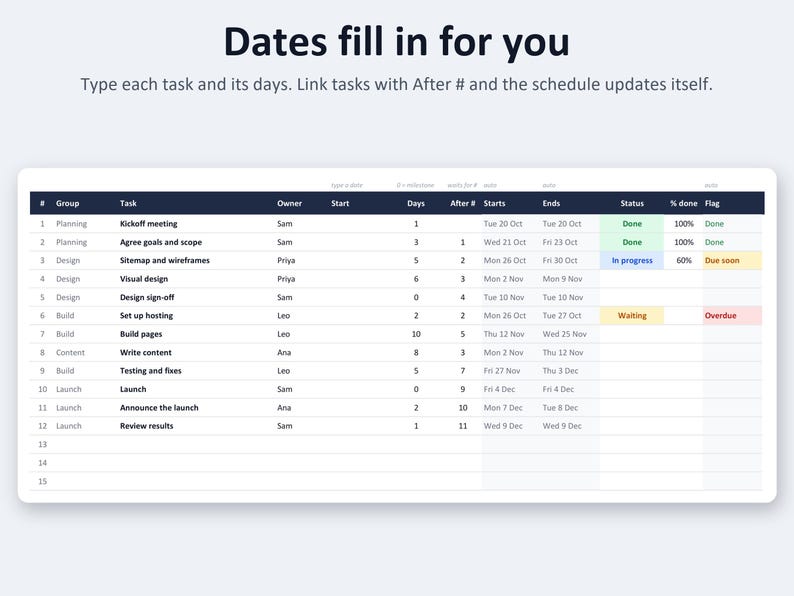Click the empty Task cell in row 13

click(194, 444)
